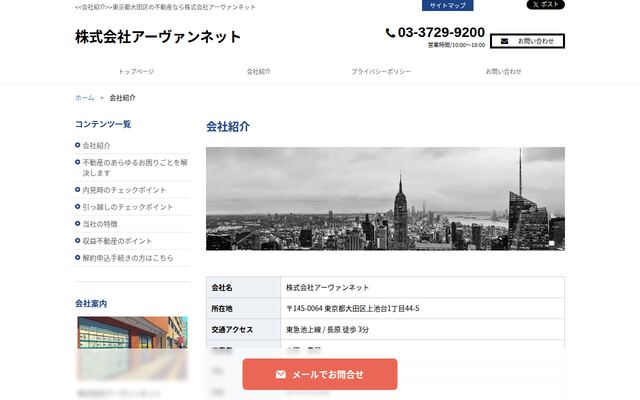Open sidebar link 解約申込手続きの方はこちら

click(128, 258)
